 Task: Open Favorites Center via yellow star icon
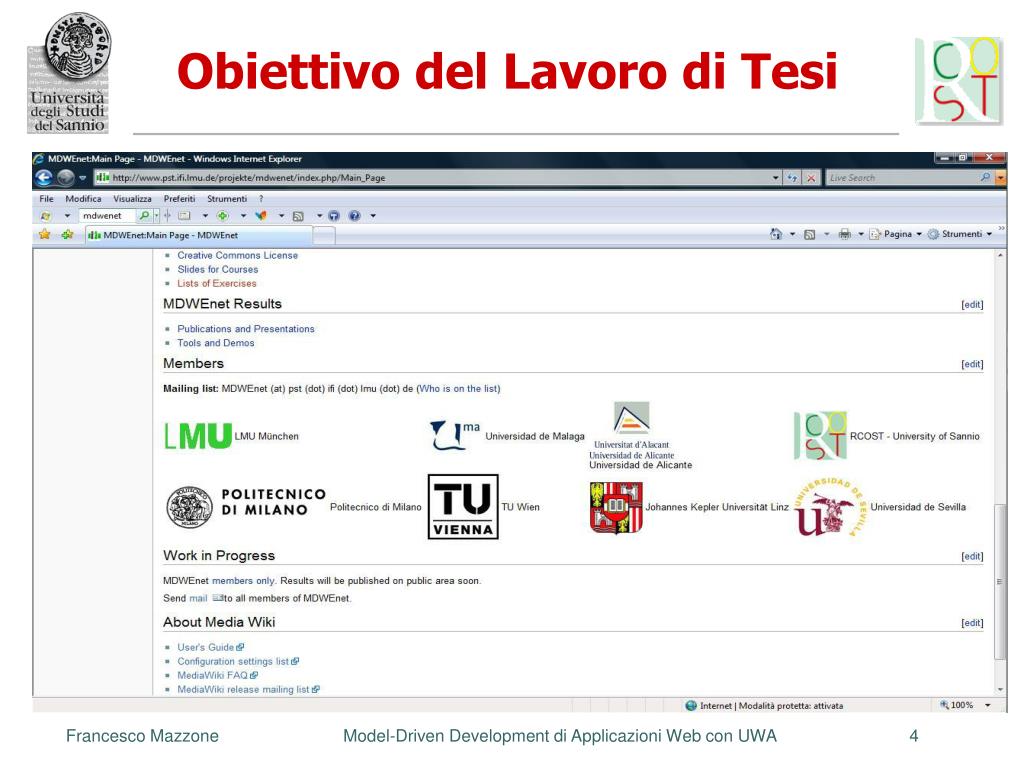tap(44, 234)
